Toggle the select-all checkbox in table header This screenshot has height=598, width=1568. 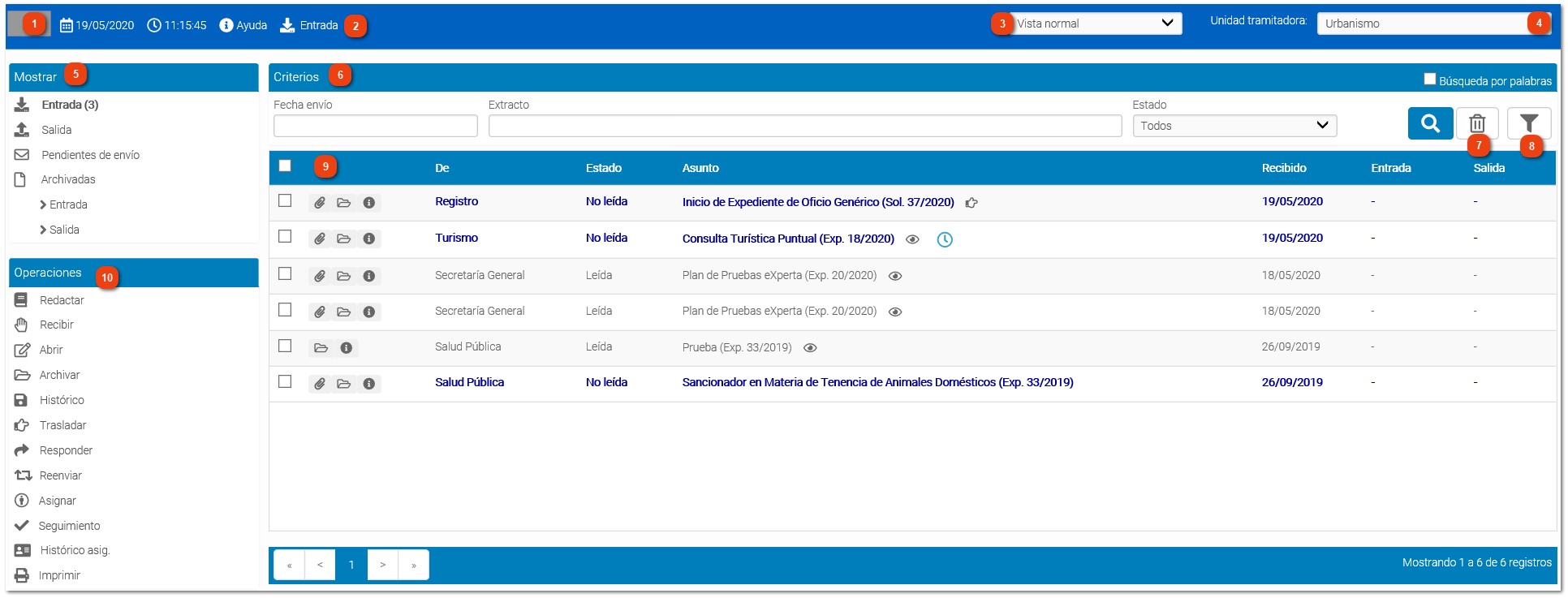pos(285,166)
